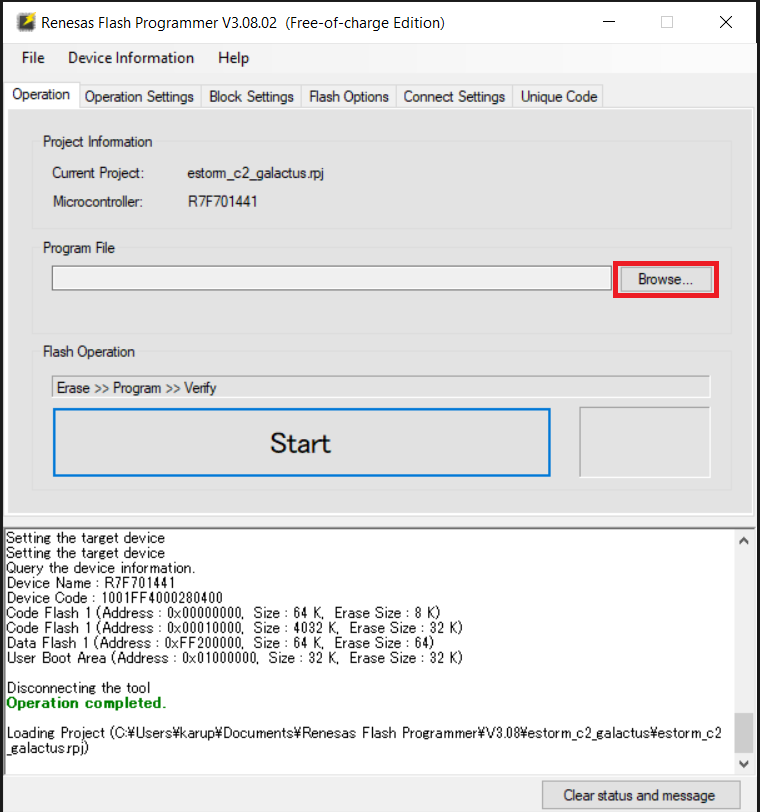
Task: Open the Help menu
Action: (x=233, y=58)
